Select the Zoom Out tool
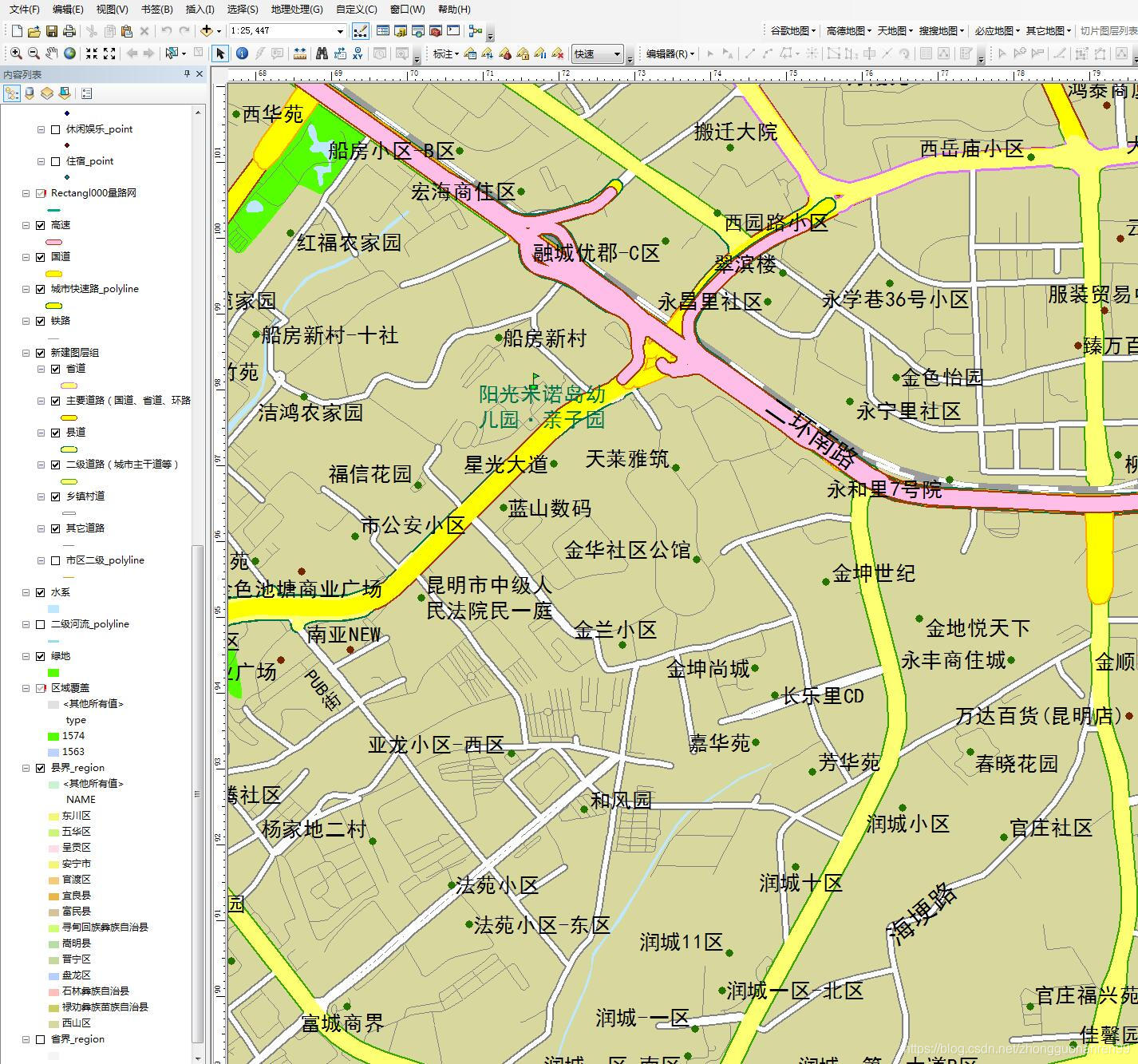This screenshot has height=1064, width=1138. [x=34, y=53]
